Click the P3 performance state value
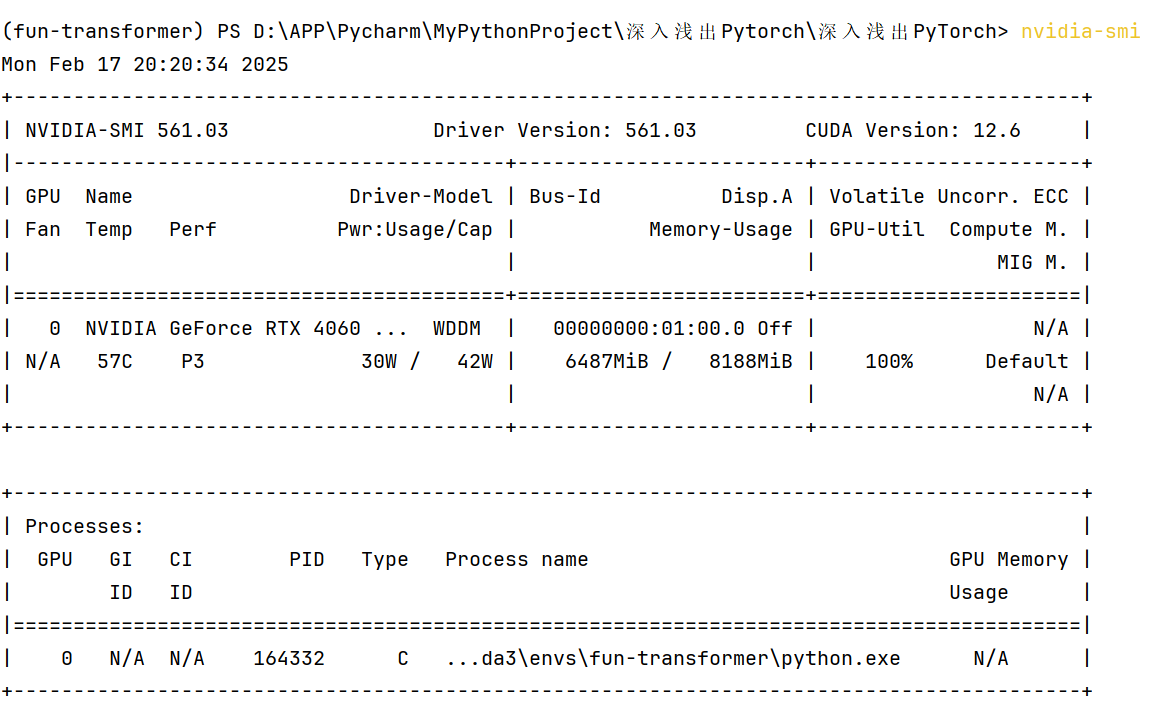The image size is (1165, 702). 192,361
